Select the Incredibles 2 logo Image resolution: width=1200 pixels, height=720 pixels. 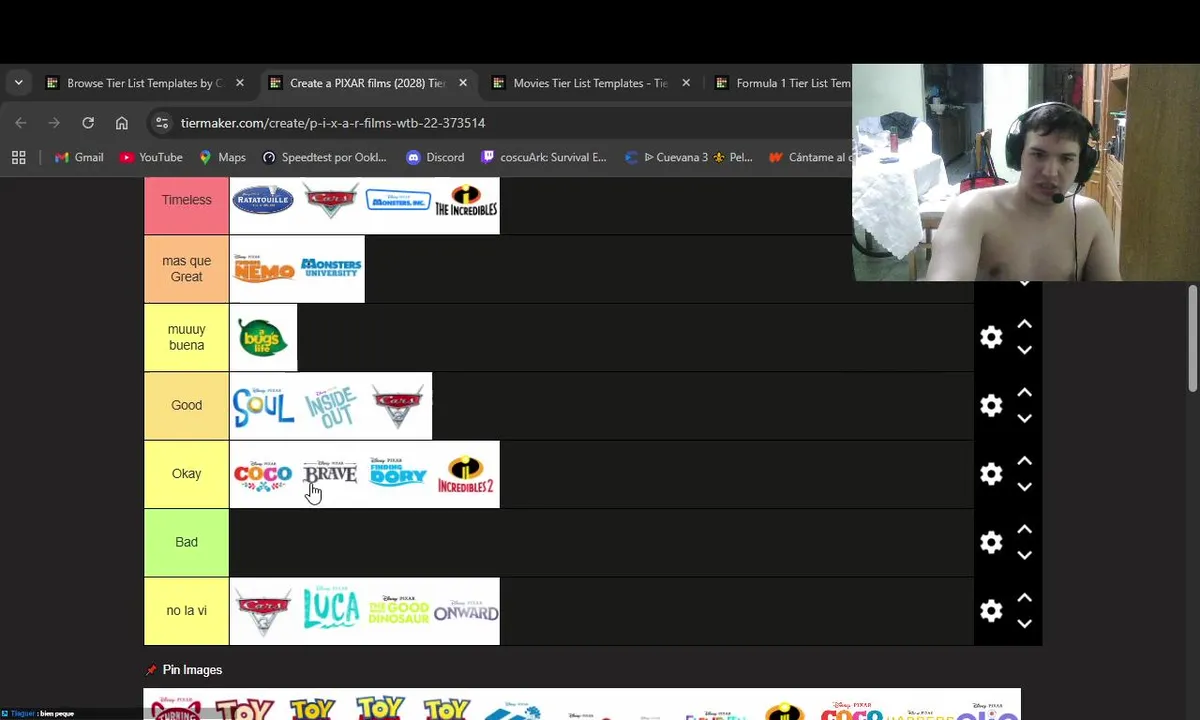coord(466,474)
